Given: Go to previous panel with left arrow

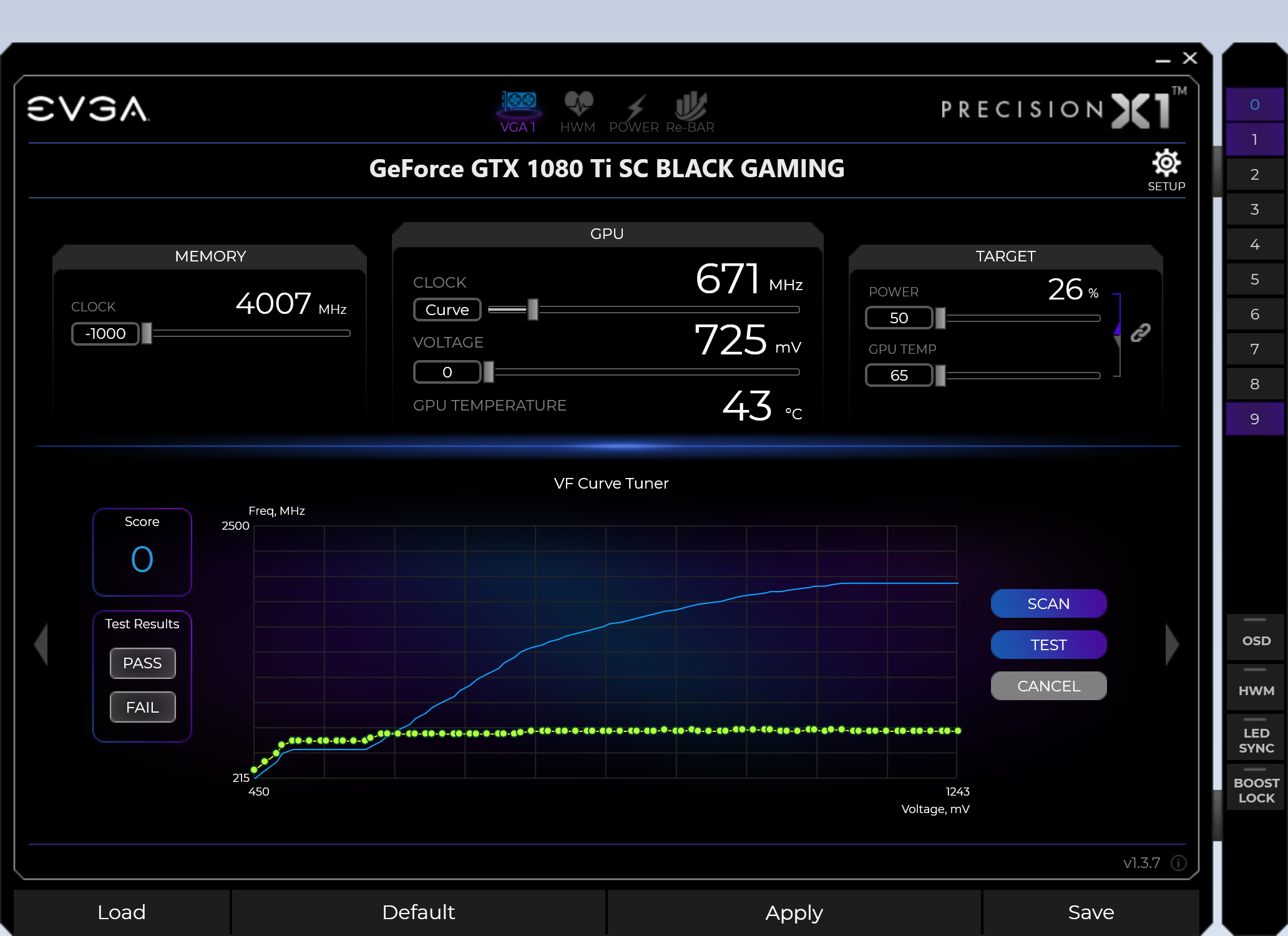Looking at the screenshot, I should 41,645.
